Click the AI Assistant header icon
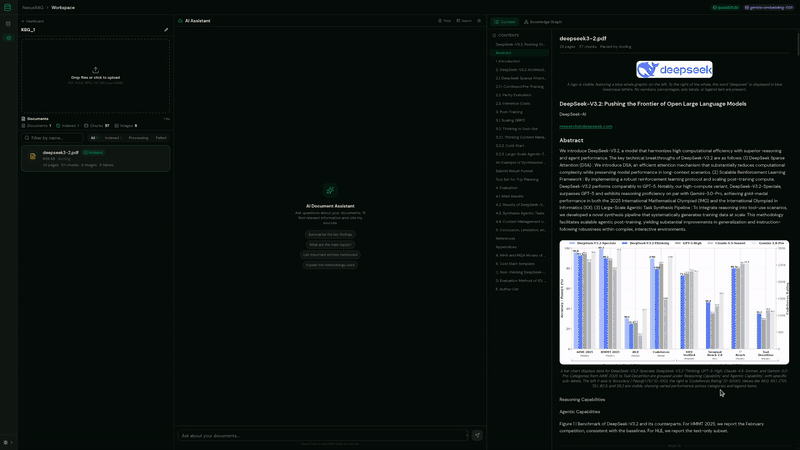This screenshot has height=450, width=800. pyautogui.click(x=180, y=21)
